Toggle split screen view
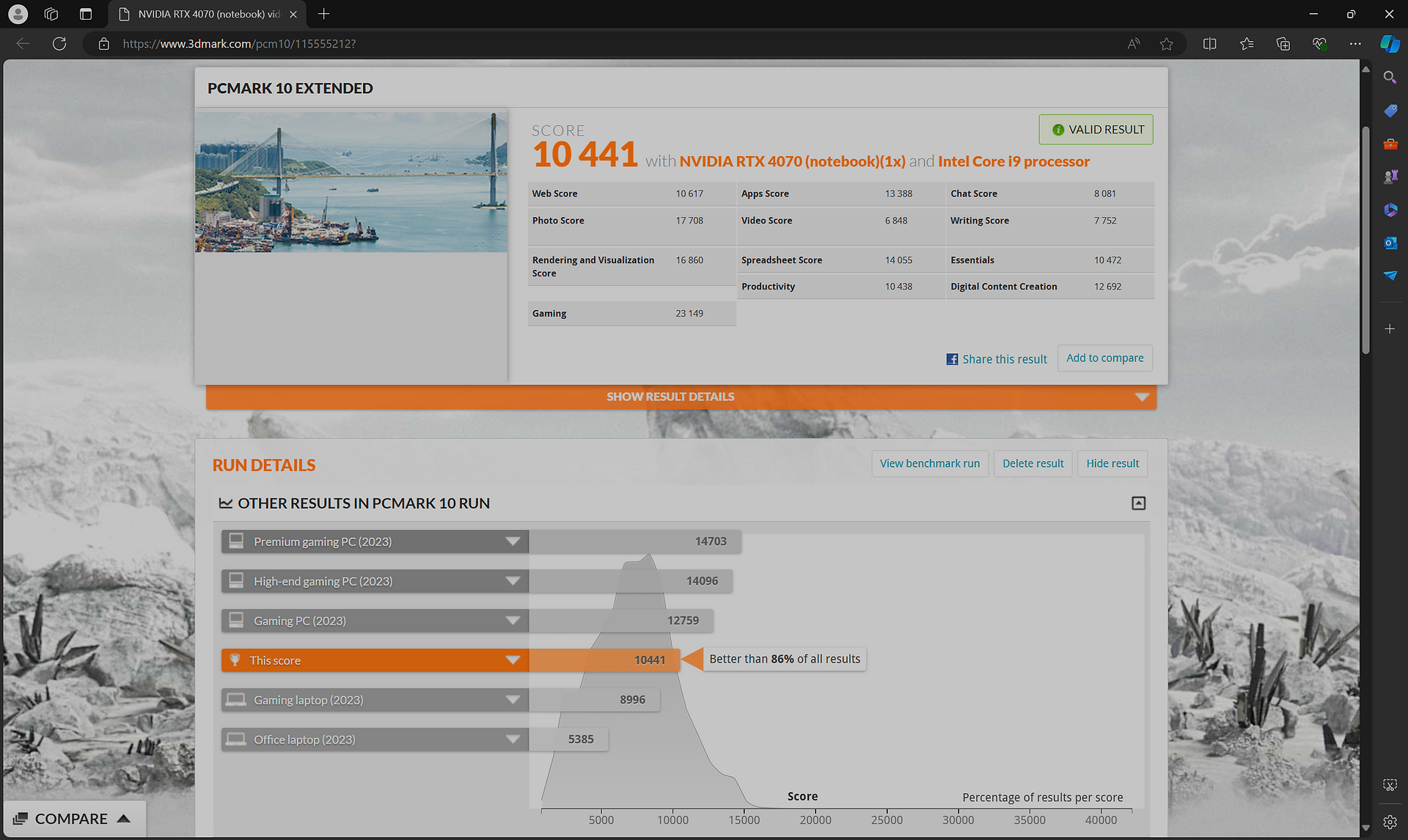The image size is (1408, 840). coord(1210,44)
